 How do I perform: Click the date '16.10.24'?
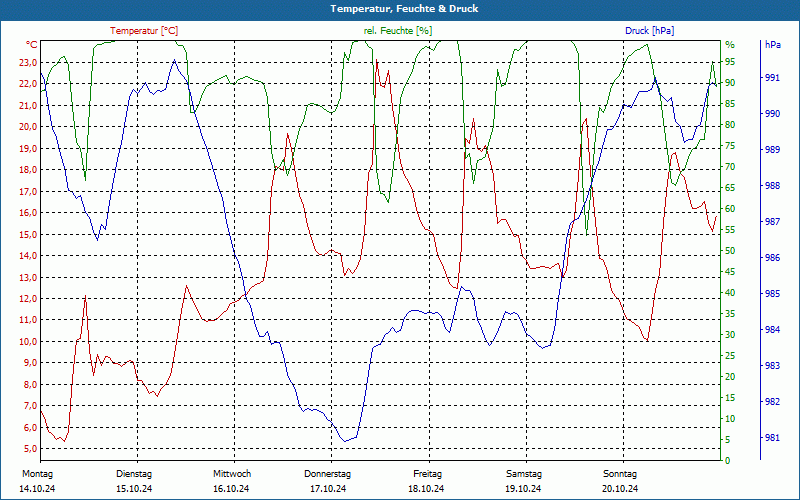pyautogui.click(x=231, y=489)
